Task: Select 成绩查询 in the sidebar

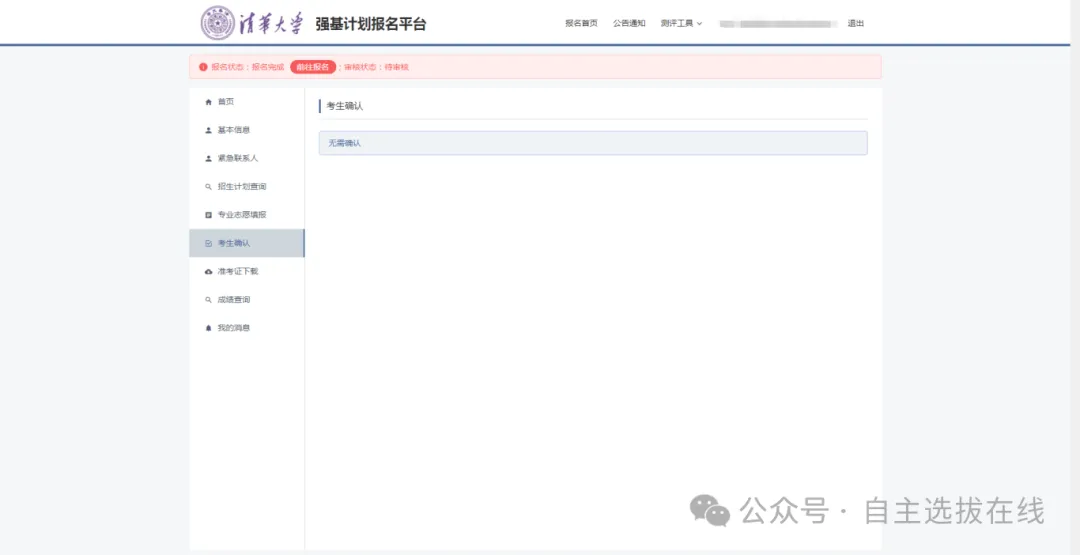Action: click(x=234, y=300)
